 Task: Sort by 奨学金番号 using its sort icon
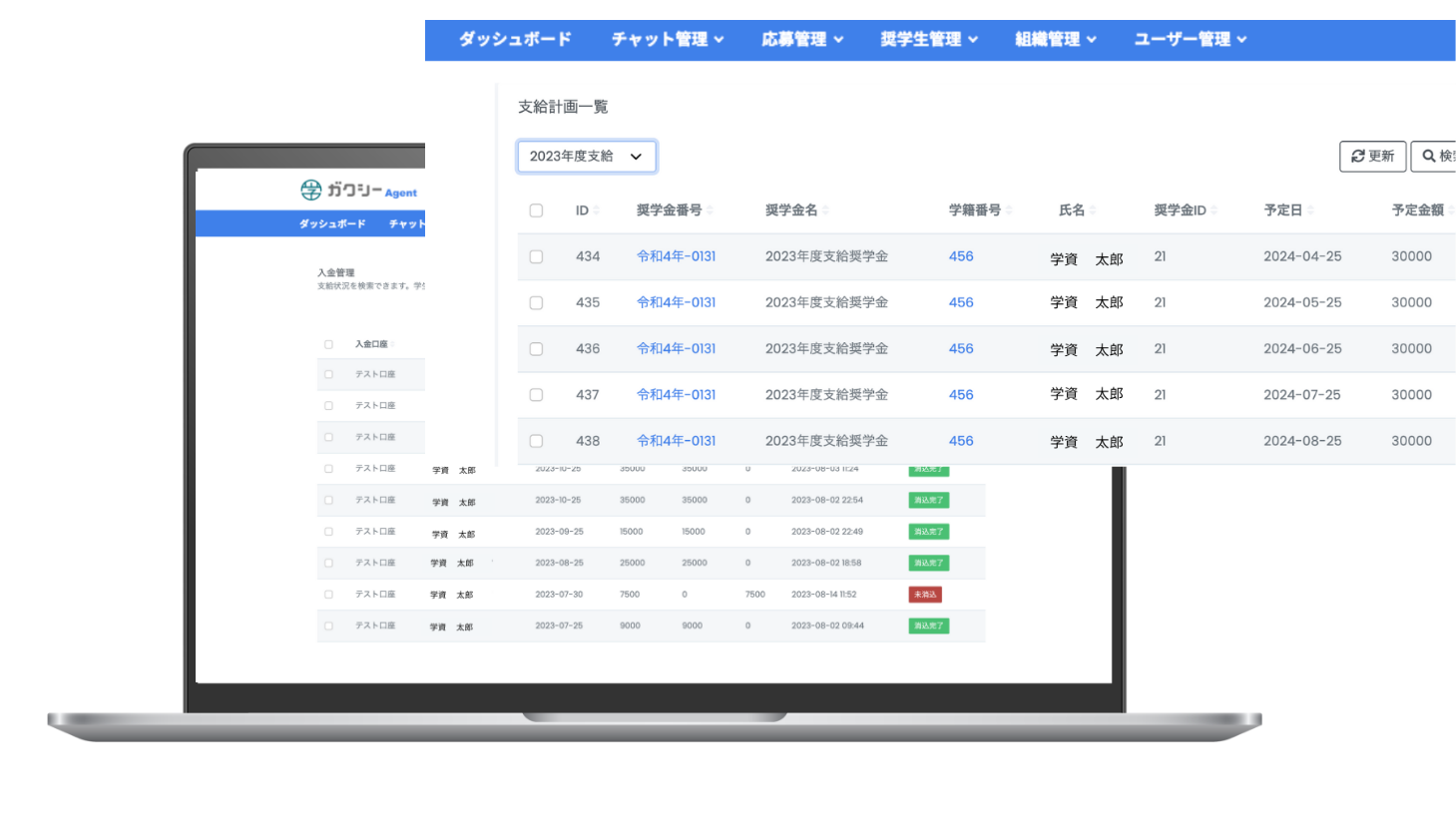pyautogui.click(x=710, y=210)
